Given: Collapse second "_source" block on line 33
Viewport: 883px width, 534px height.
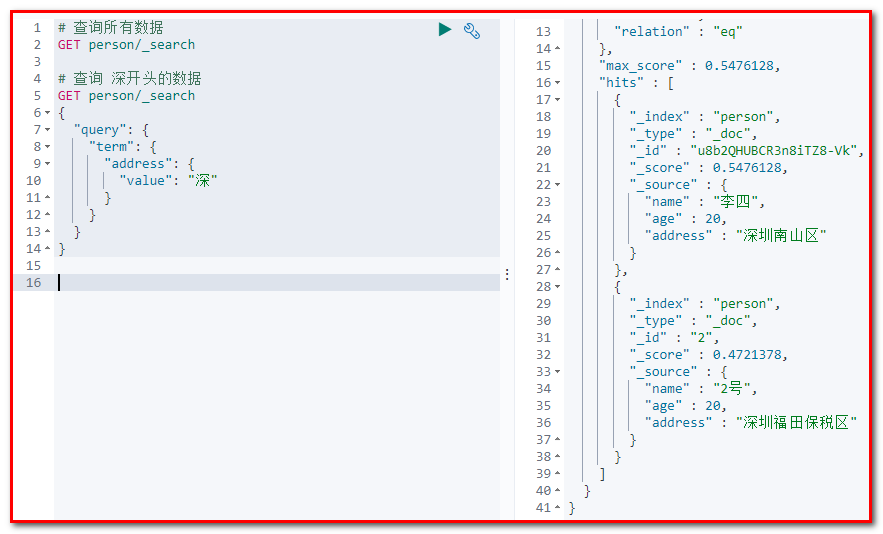Looking at the screenshot, I should point(557,372).
